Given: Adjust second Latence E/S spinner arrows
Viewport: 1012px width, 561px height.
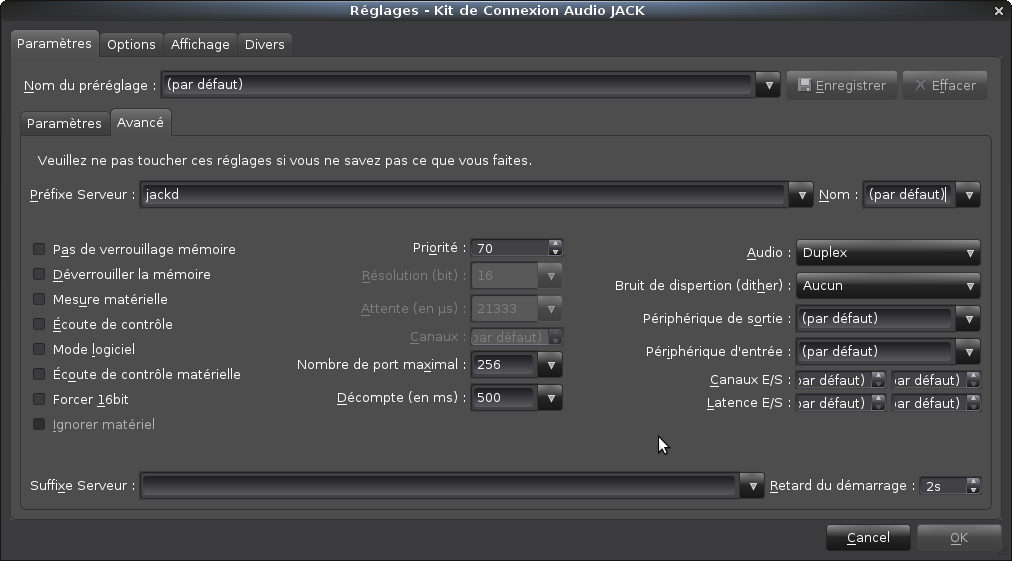Looking at the screenshot, I should 973,403.
